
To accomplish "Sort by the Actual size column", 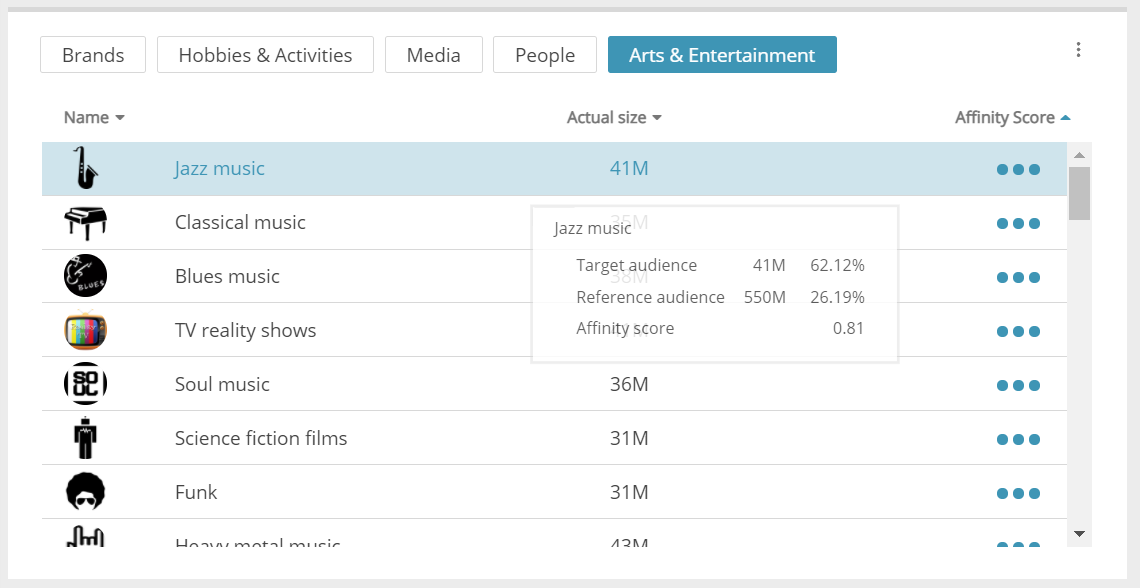I will 614,117.
